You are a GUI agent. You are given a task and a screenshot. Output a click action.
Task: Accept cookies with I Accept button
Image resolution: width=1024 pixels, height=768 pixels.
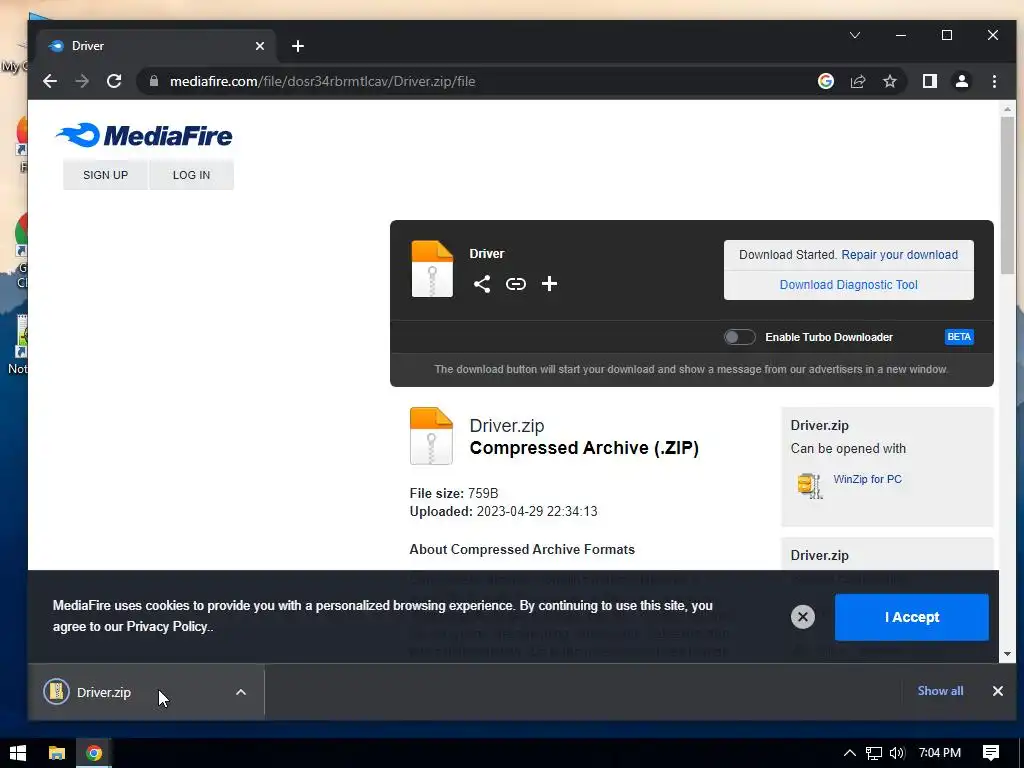912,617
